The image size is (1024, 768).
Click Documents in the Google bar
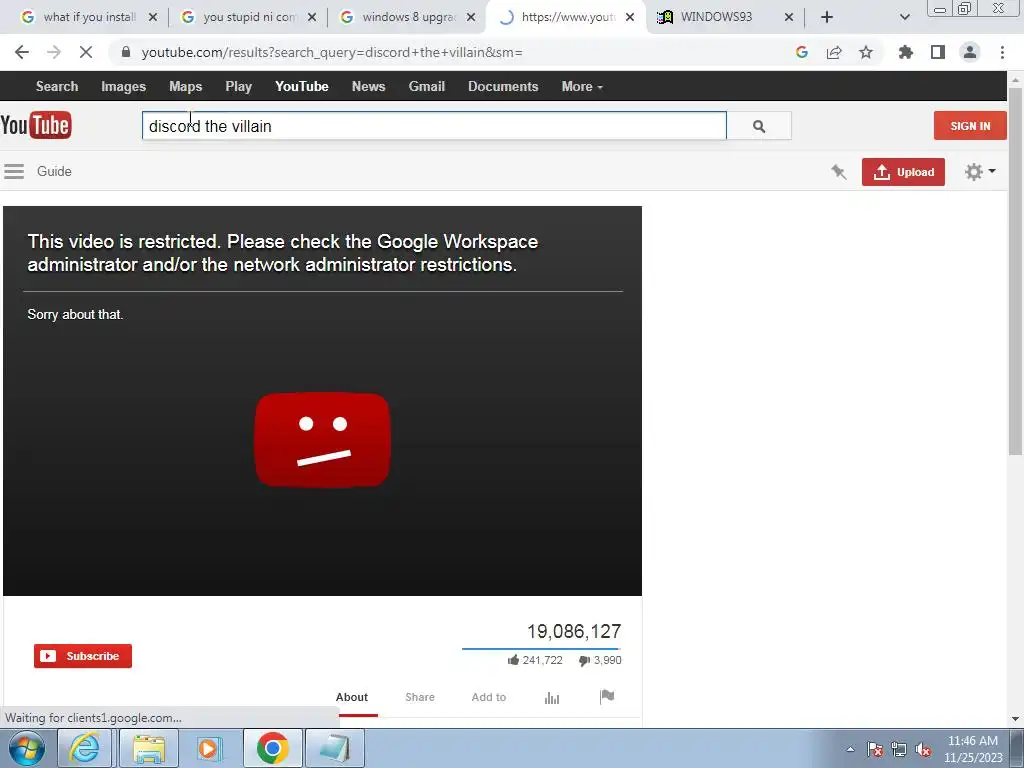[503, 86]
